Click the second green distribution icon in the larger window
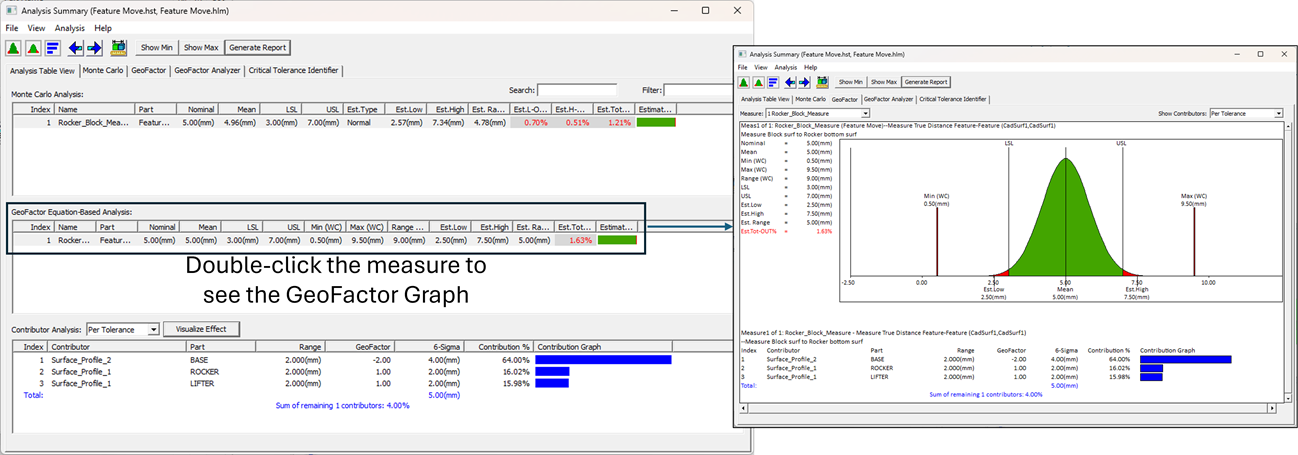 pyautogui.click(x=33, y=47)
